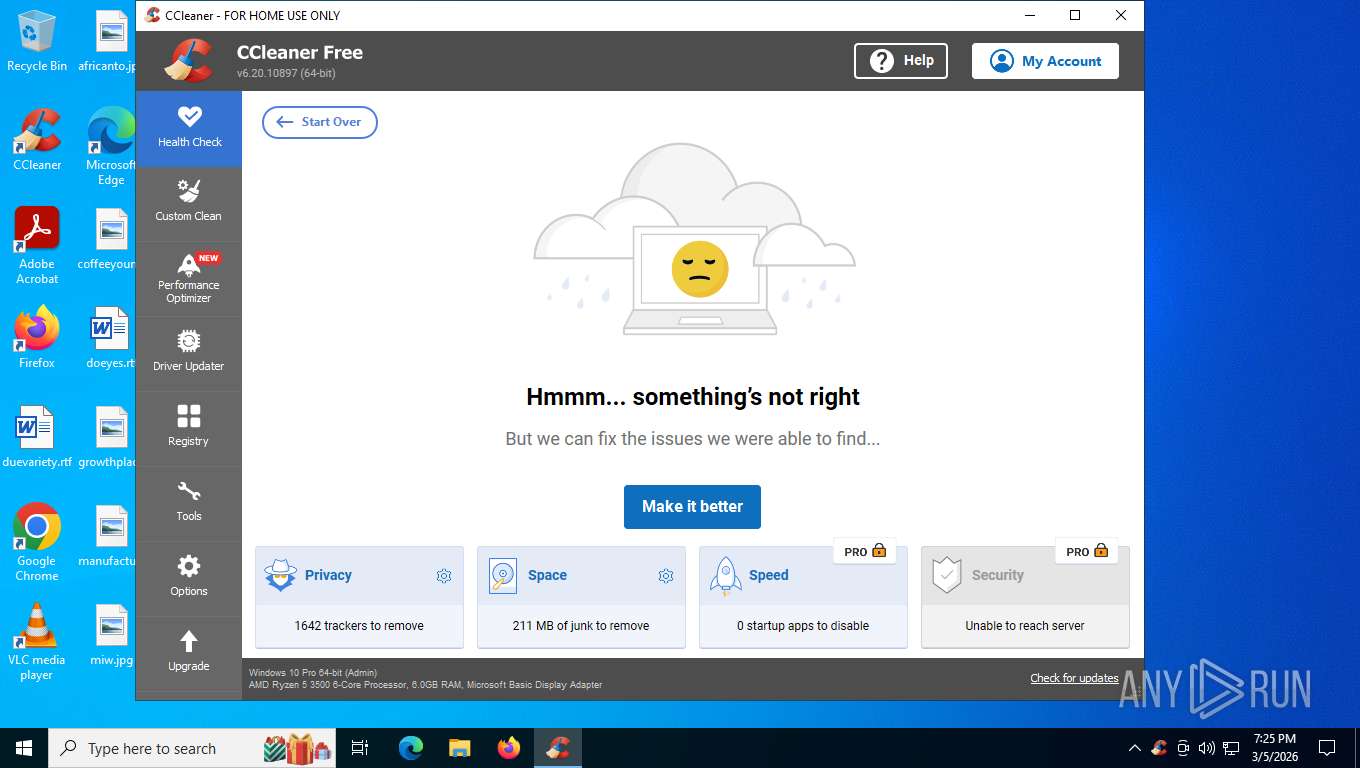
Task: Click the Check for updates link
Action: pyautogui.click(x=1074, y=678)
